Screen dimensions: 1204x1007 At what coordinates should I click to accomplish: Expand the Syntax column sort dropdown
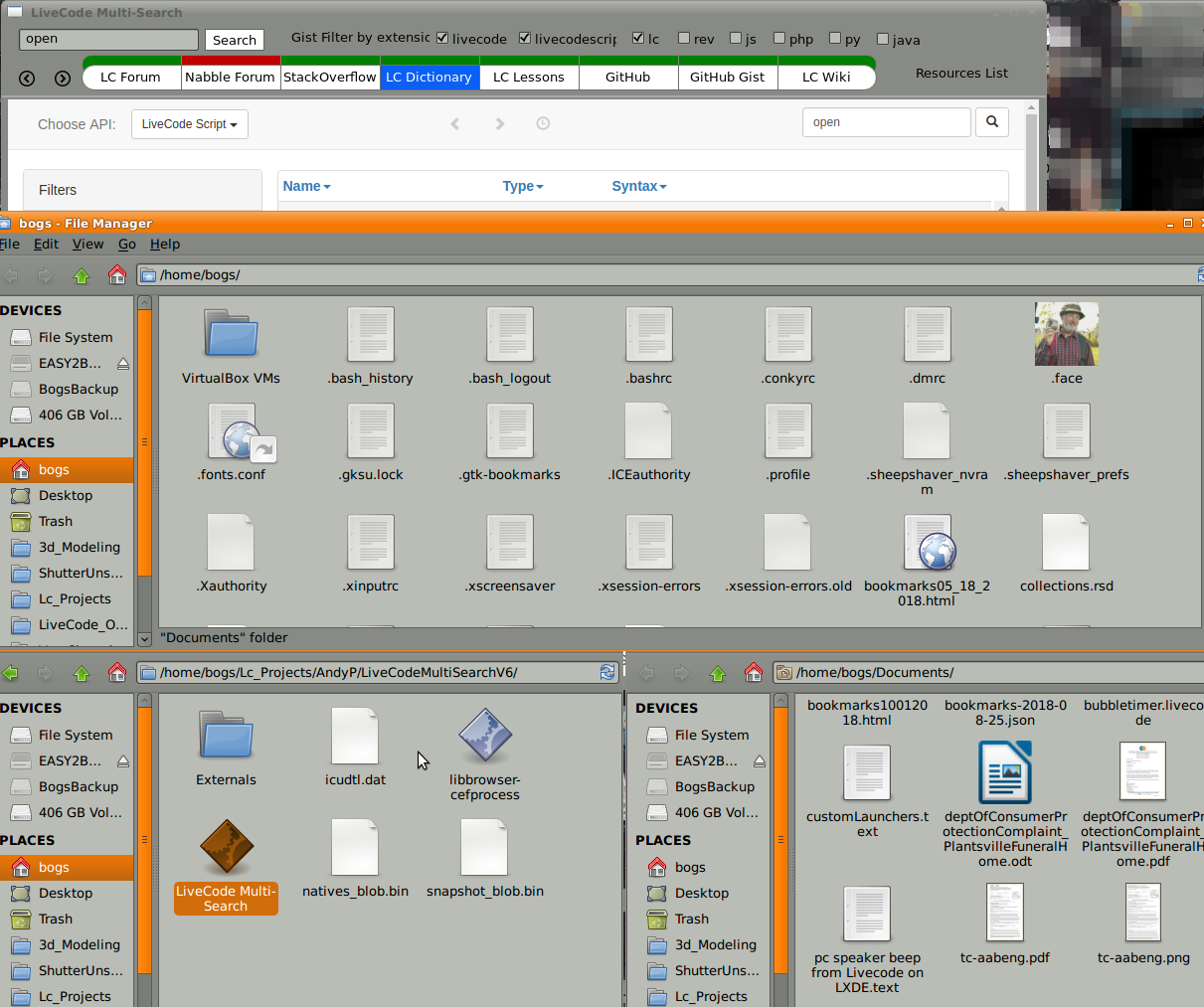639,187
